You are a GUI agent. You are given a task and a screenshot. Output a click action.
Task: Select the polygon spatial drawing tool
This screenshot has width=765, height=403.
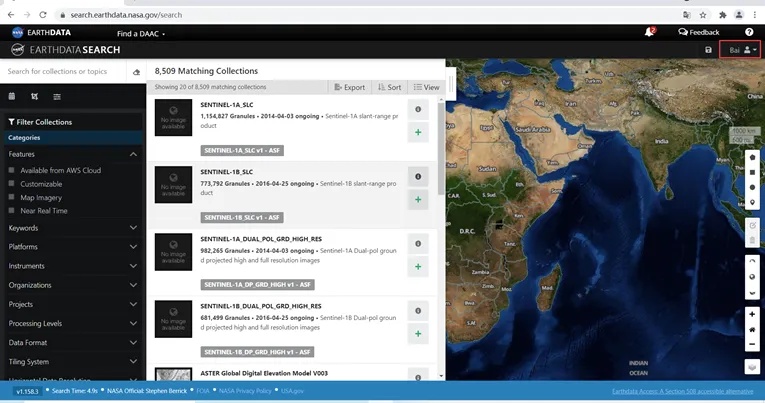(x=752, y=158)
